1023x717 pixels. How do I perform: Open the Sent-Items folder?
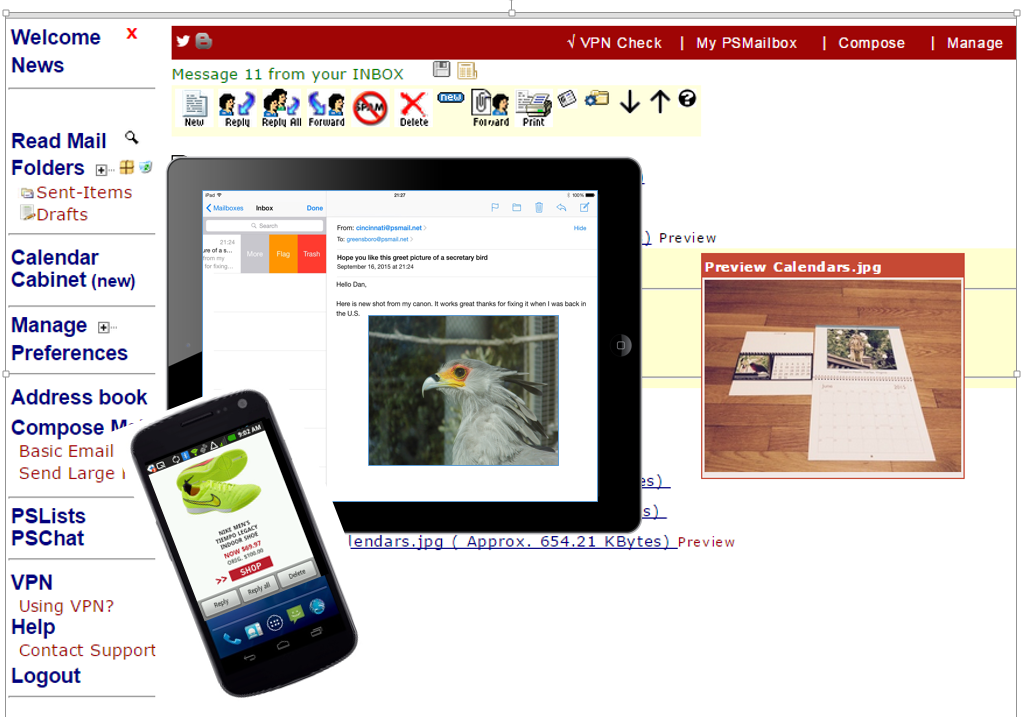pos(84,192)
